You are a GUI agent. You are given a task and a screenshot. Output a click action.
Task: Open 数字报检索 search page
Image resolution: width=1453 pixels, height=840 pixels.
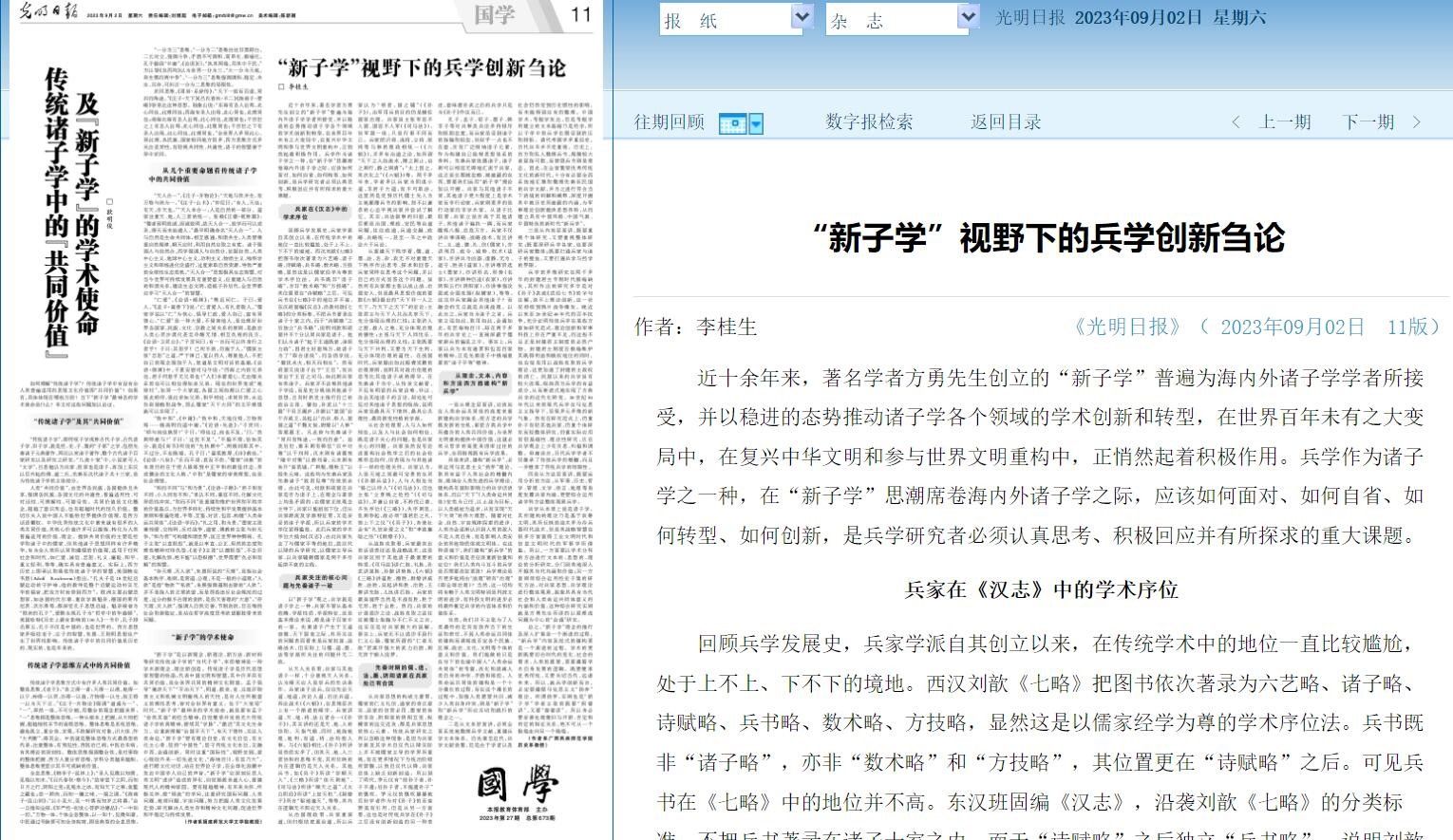click(869, 122)
